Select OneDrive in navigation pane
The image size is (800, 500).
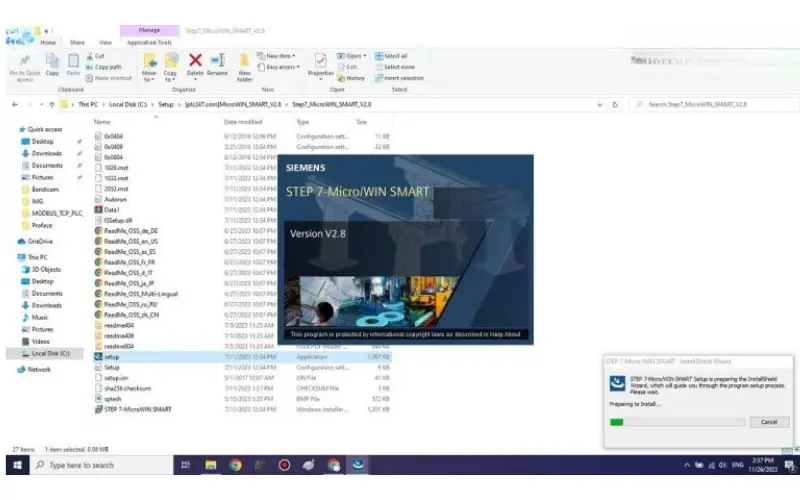[40, 241]
